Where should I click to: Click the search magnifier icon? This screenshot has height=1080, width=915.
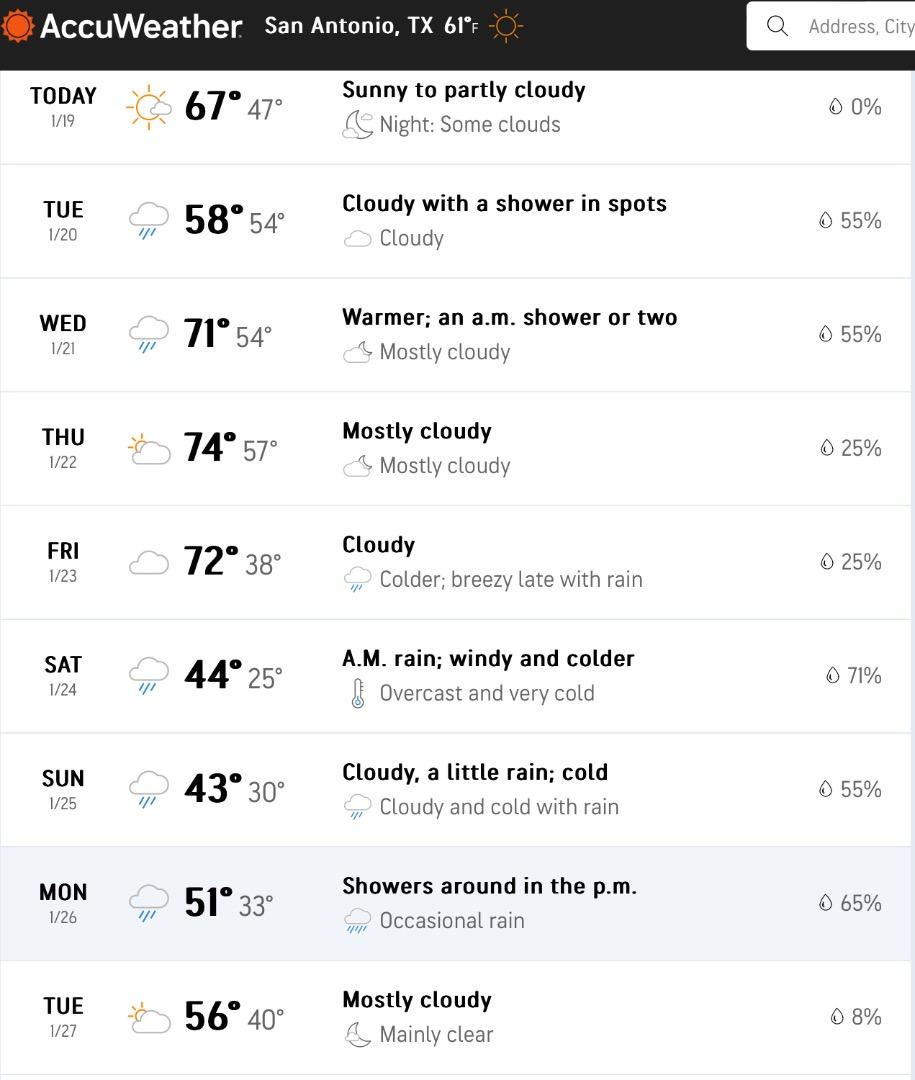tap(777, 27)
